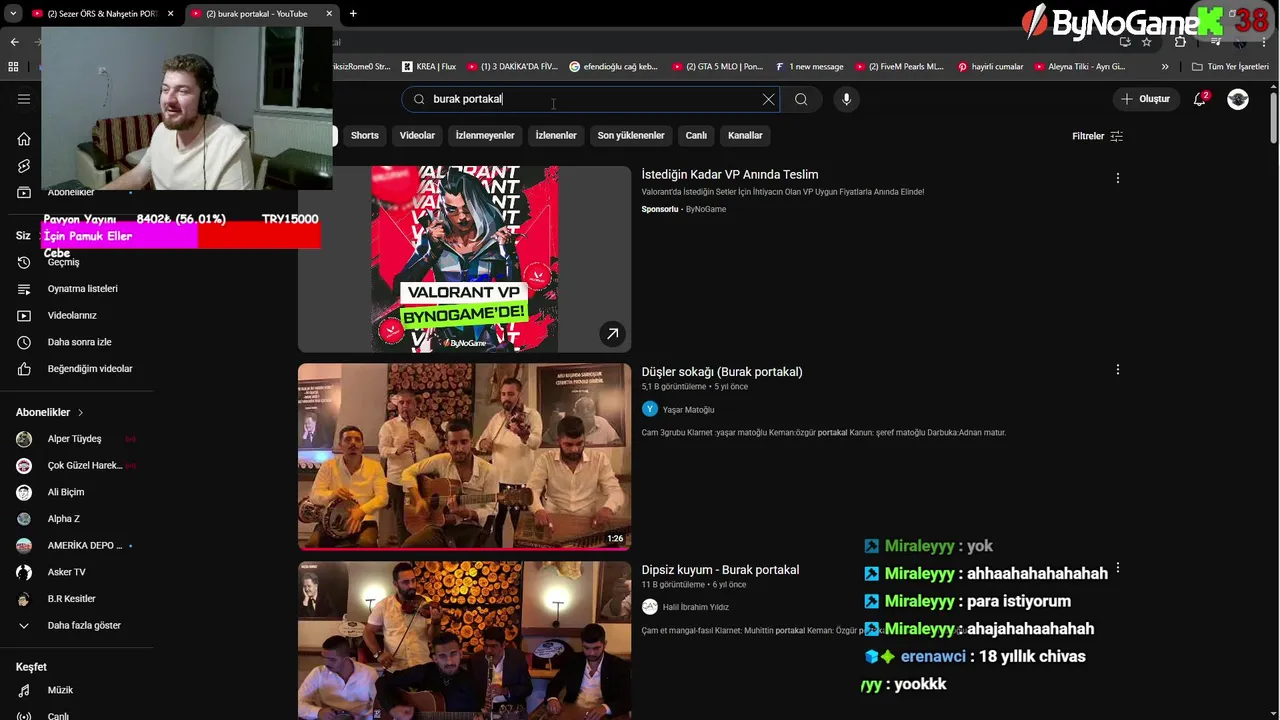Open 'İstediğin Kadar VP Anında Teslim' ad title
The height and width of the screenshot is (720, 1280).
(730, 174)
